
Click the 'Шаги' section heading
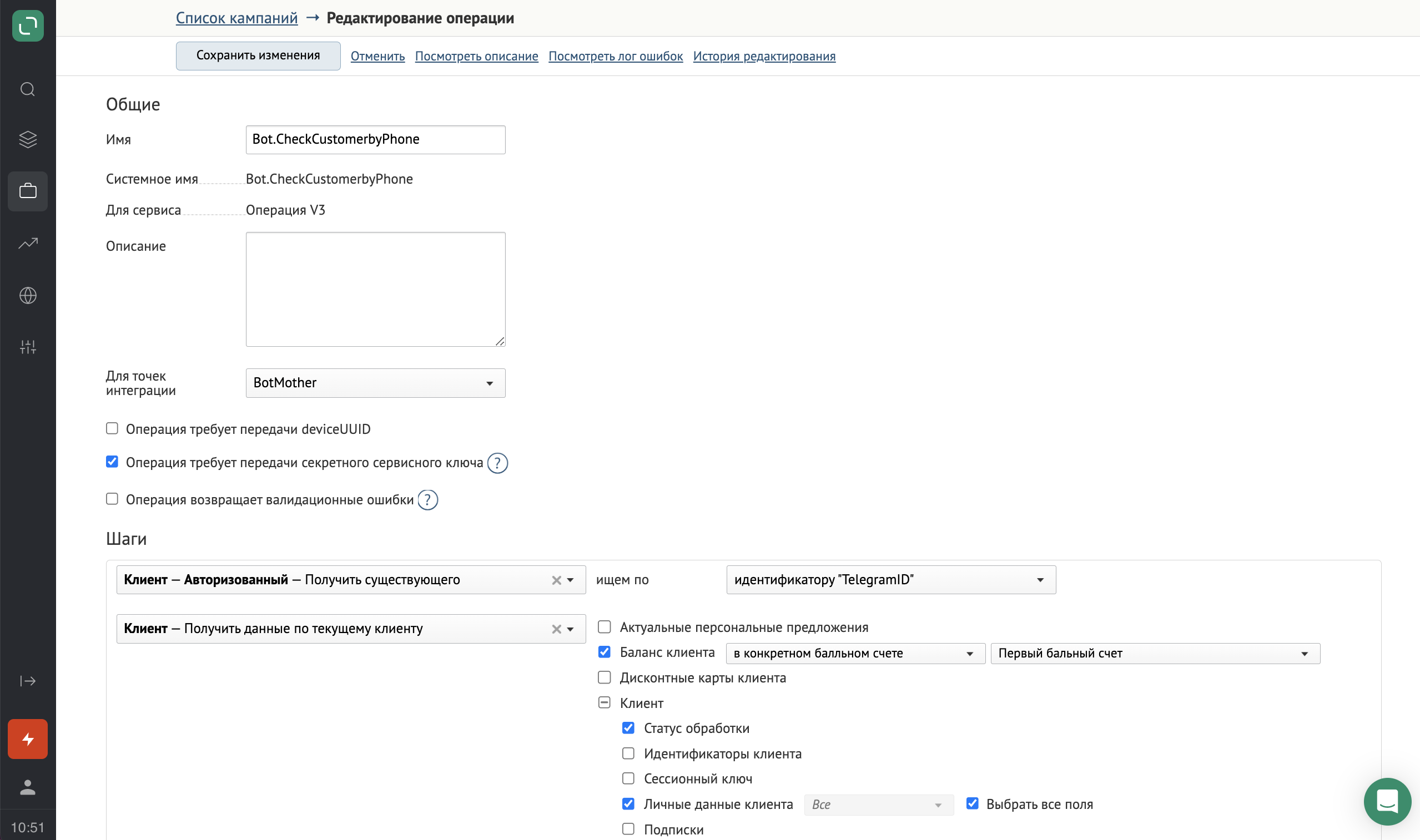[126, 539]
